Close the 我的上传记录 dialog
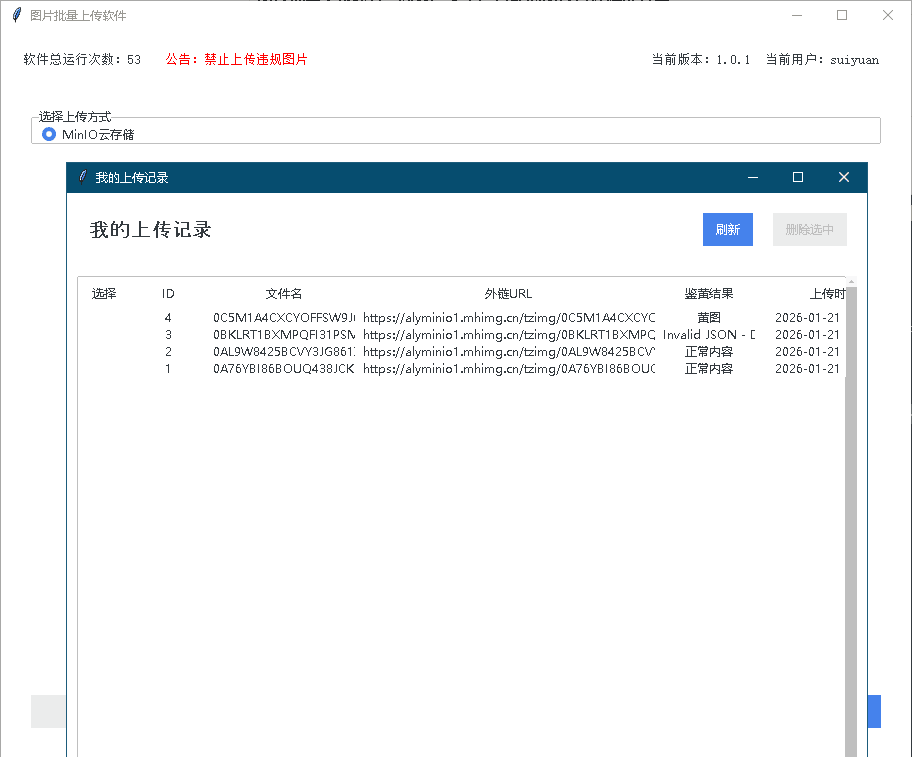The height and width of the screenshot is (757, 912). (843, 177)
